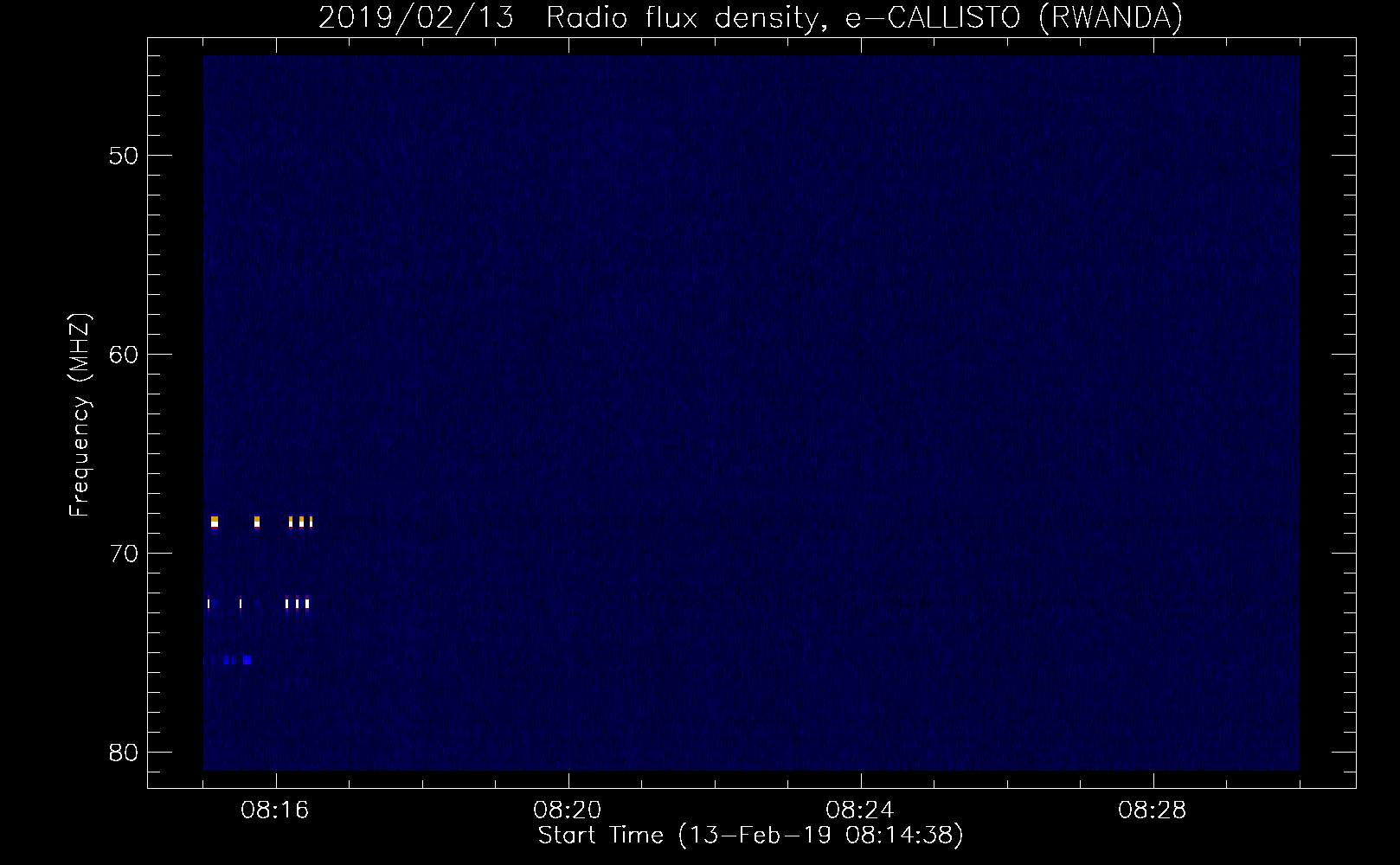Click the 08:20 time tick label
The width and height of the screenshot is (1400, 865).
click(568, 811)
